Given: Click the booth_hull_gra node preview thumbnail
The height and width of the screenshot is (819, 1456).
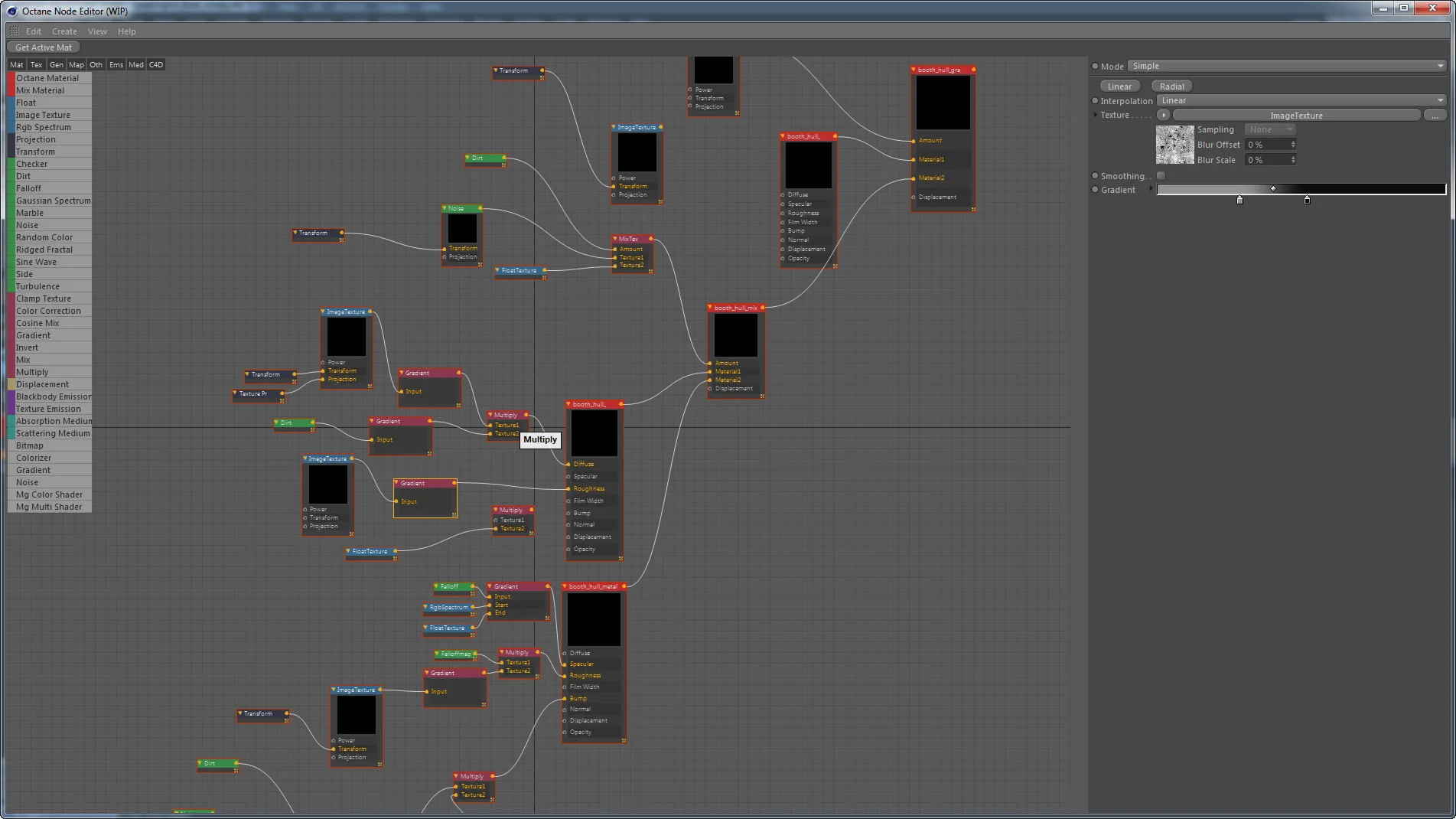Looking at the screenshot, I should [943, 102].
